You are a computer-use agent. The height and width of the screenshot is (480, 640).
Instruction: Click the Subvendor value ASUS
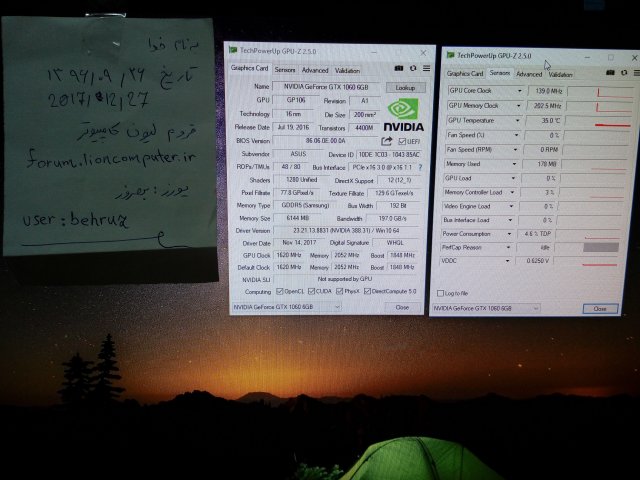[298, 154]
